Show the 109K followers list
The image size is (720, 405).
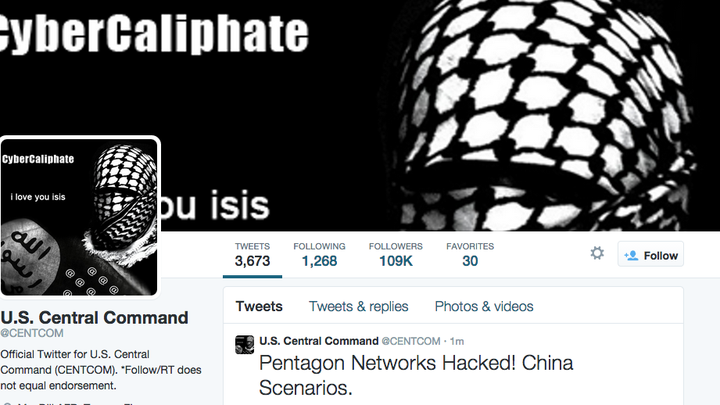tap(395, 255)
